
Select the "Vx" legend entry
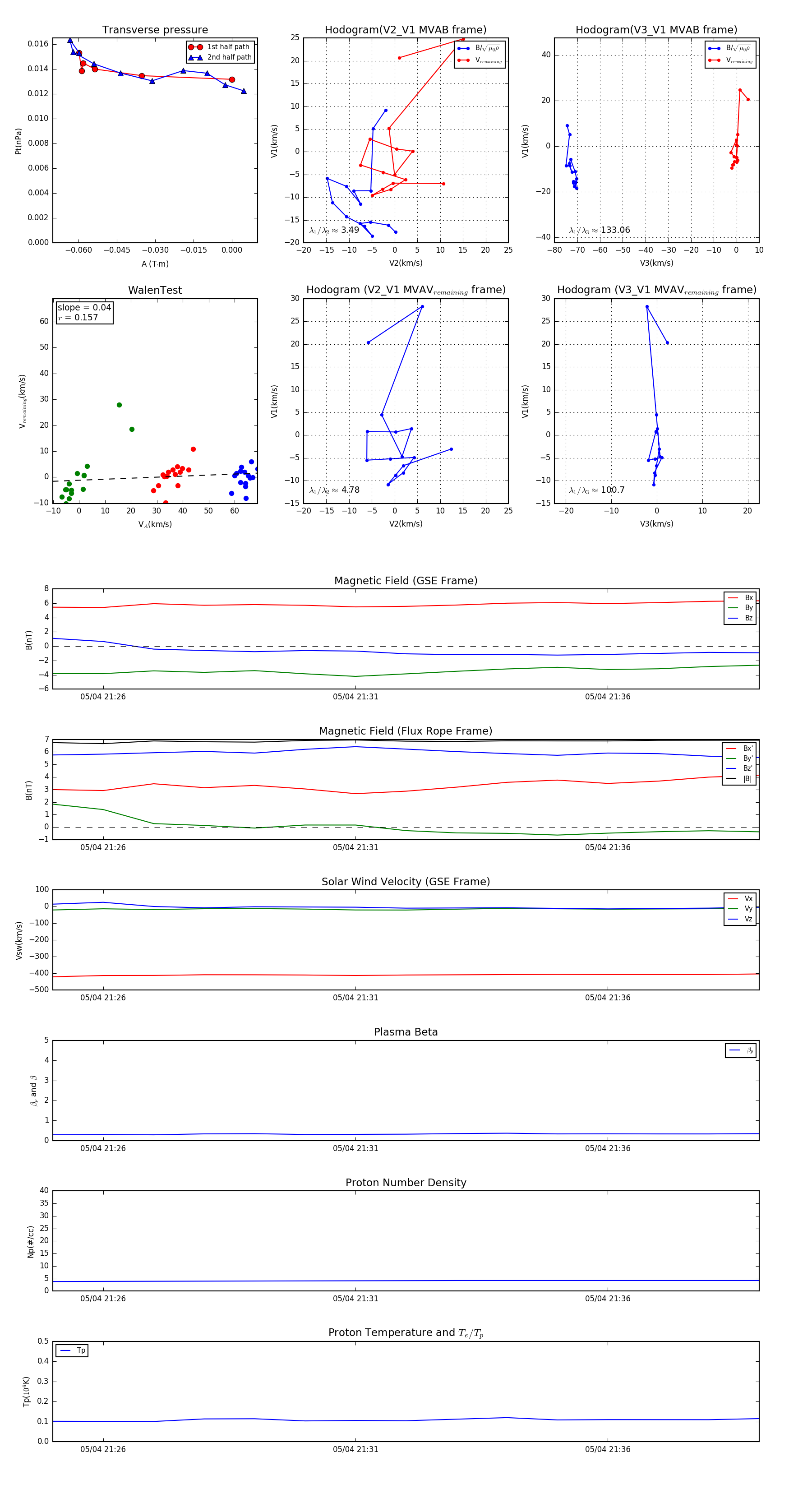point(740,899)
